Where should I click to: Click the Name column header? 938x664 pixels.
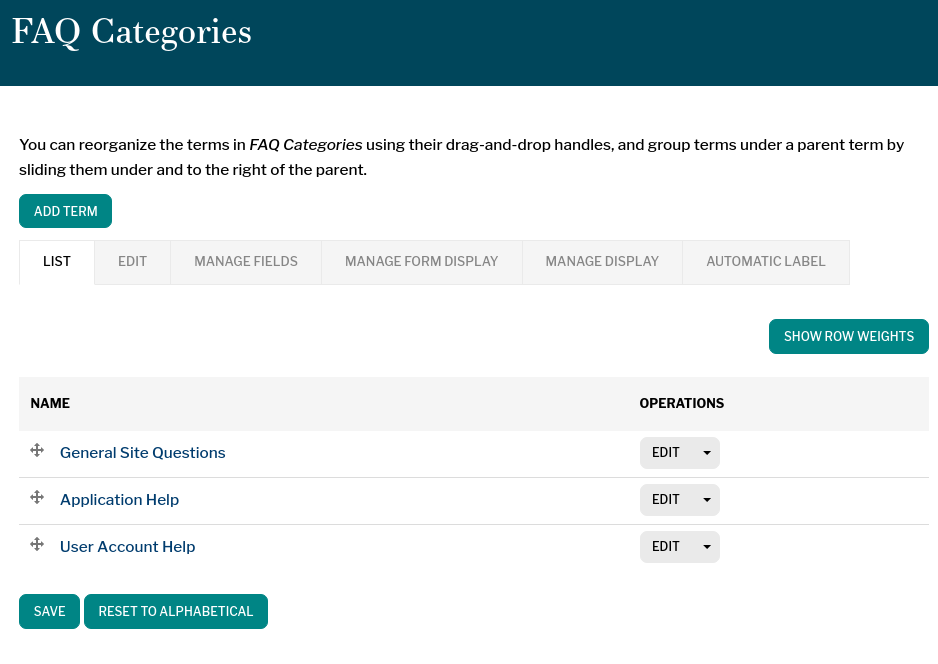(50, 404)
